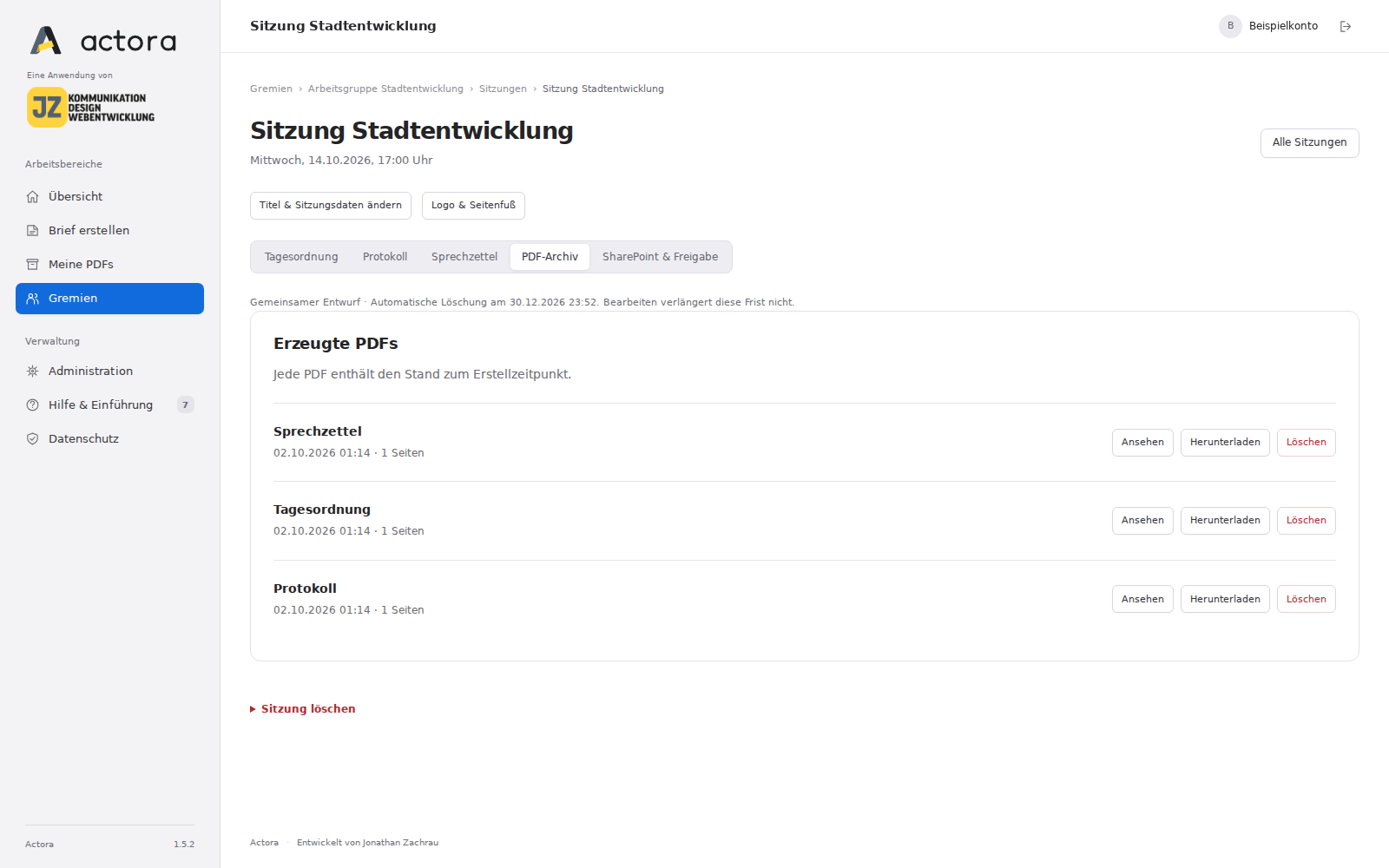Open Übersicht in the sidebar
This screenshot has height=868, width=1389.
click(x=109, y=197)
